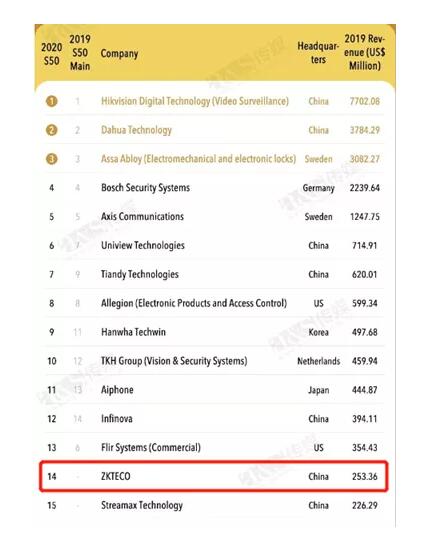434x534 pixels.
Task: Click the gold rank 2 badge icon
Action: click(x=51, y=130)
